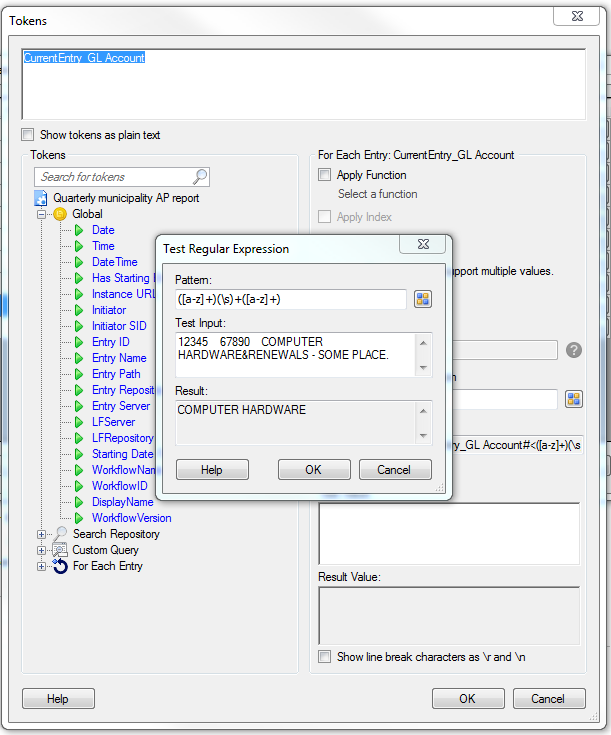
Task: Click Cancel button at bottom of Tokens dialog
Action: pos(549,698)
